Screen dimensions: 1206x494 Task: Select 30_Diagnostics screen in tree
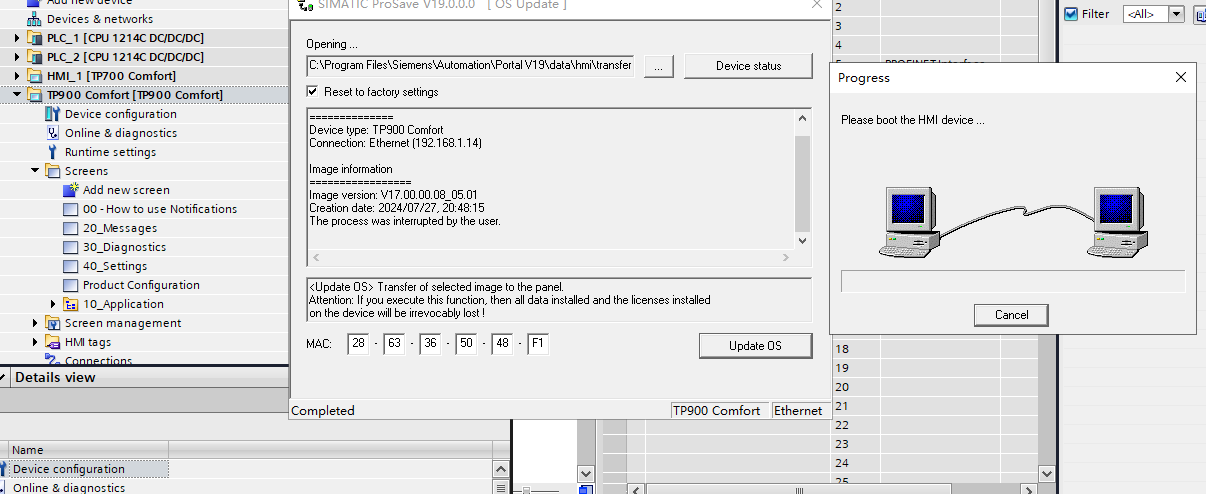[124, 247]
